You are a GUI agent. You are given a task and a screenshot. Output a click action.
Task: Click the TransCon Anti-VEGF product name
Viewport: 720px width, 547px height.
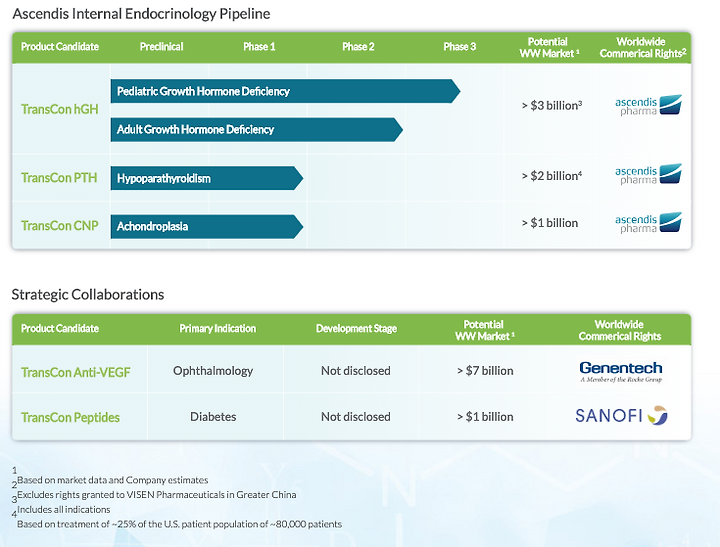click(76, 372)
